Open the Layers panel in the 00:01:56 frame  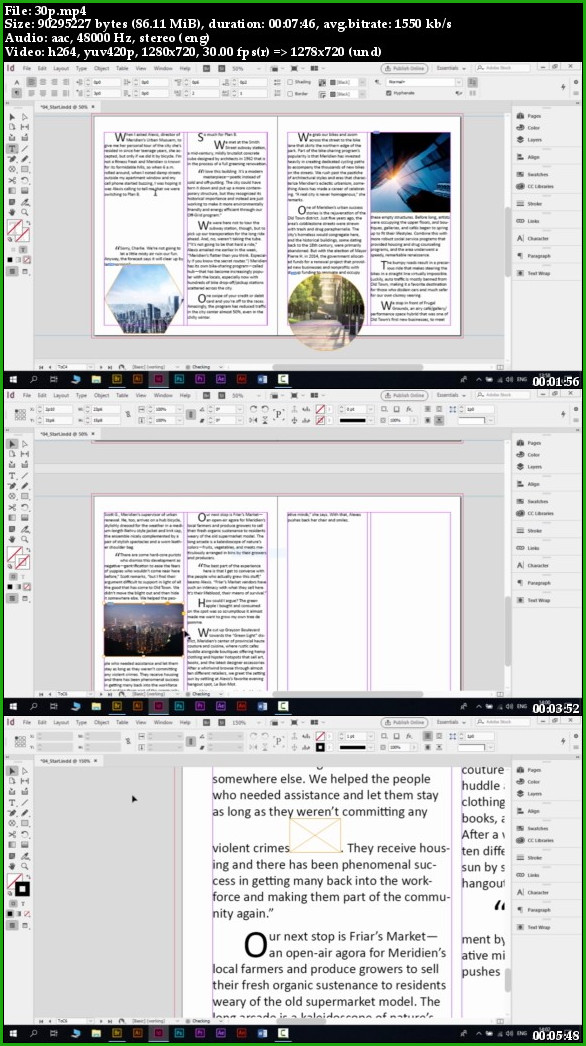(528, 140)
